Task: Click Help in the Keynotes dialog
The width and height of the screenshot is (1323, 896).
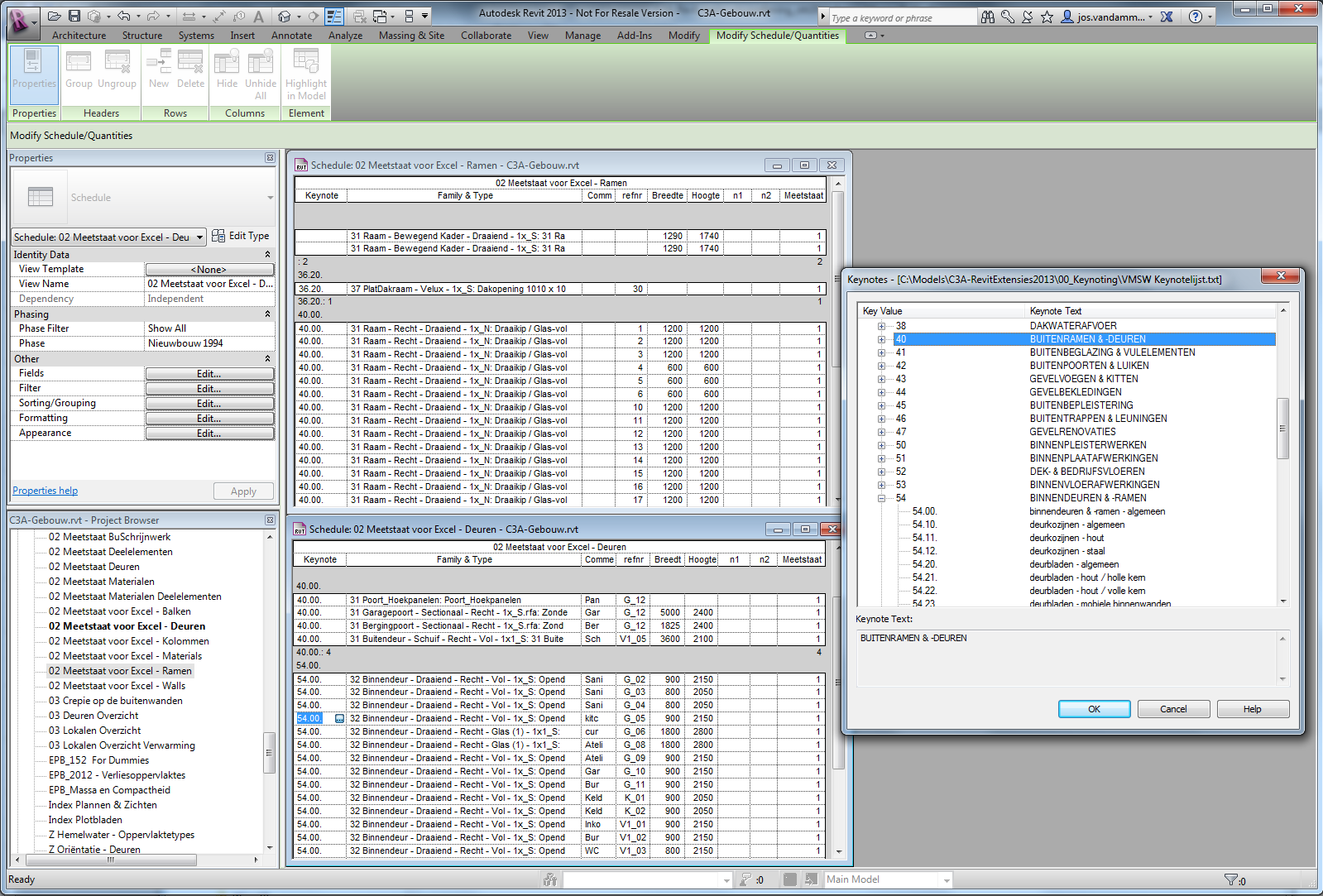Action: click(1252, 709)
